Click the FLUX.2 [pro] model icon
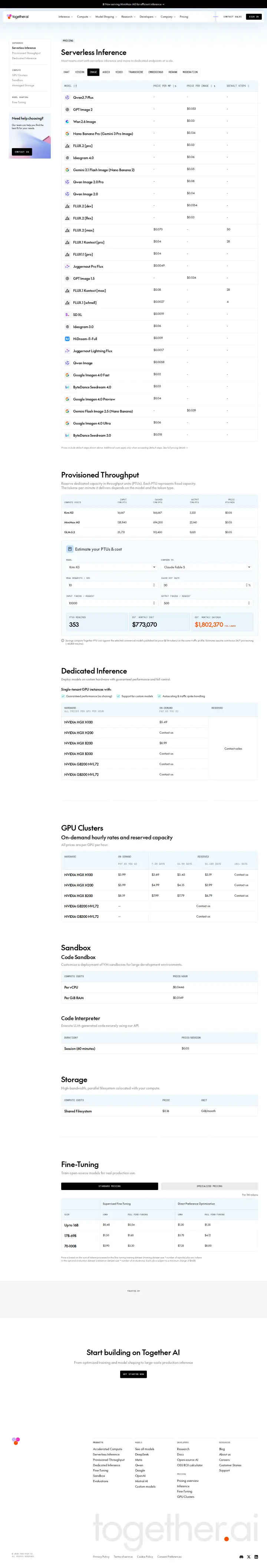The image size is (267, 1568). [67, 146]
